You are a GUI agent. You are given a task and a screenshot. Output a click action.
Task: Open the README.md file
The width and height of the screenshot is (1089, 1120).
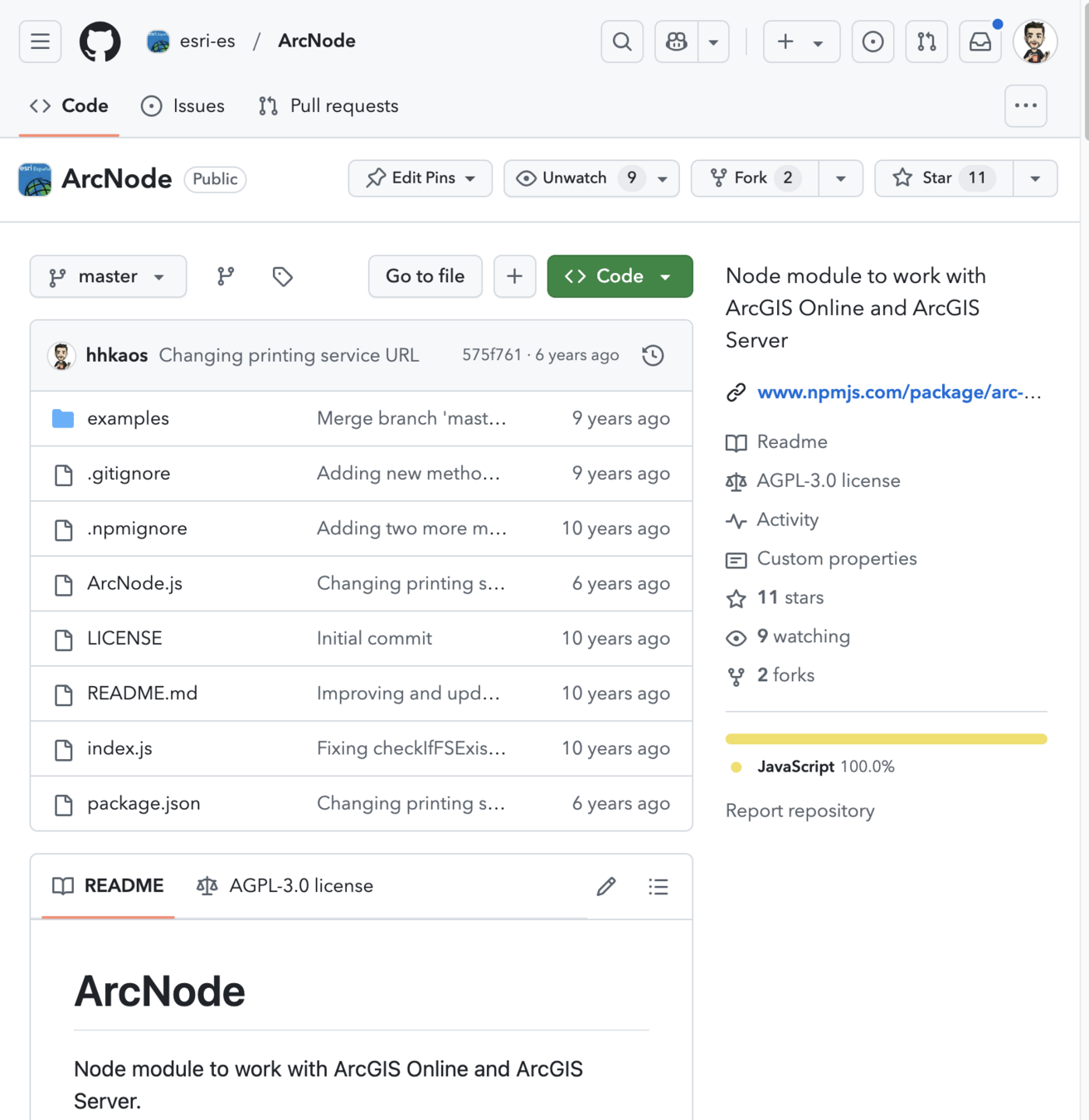tap(143, 693)
